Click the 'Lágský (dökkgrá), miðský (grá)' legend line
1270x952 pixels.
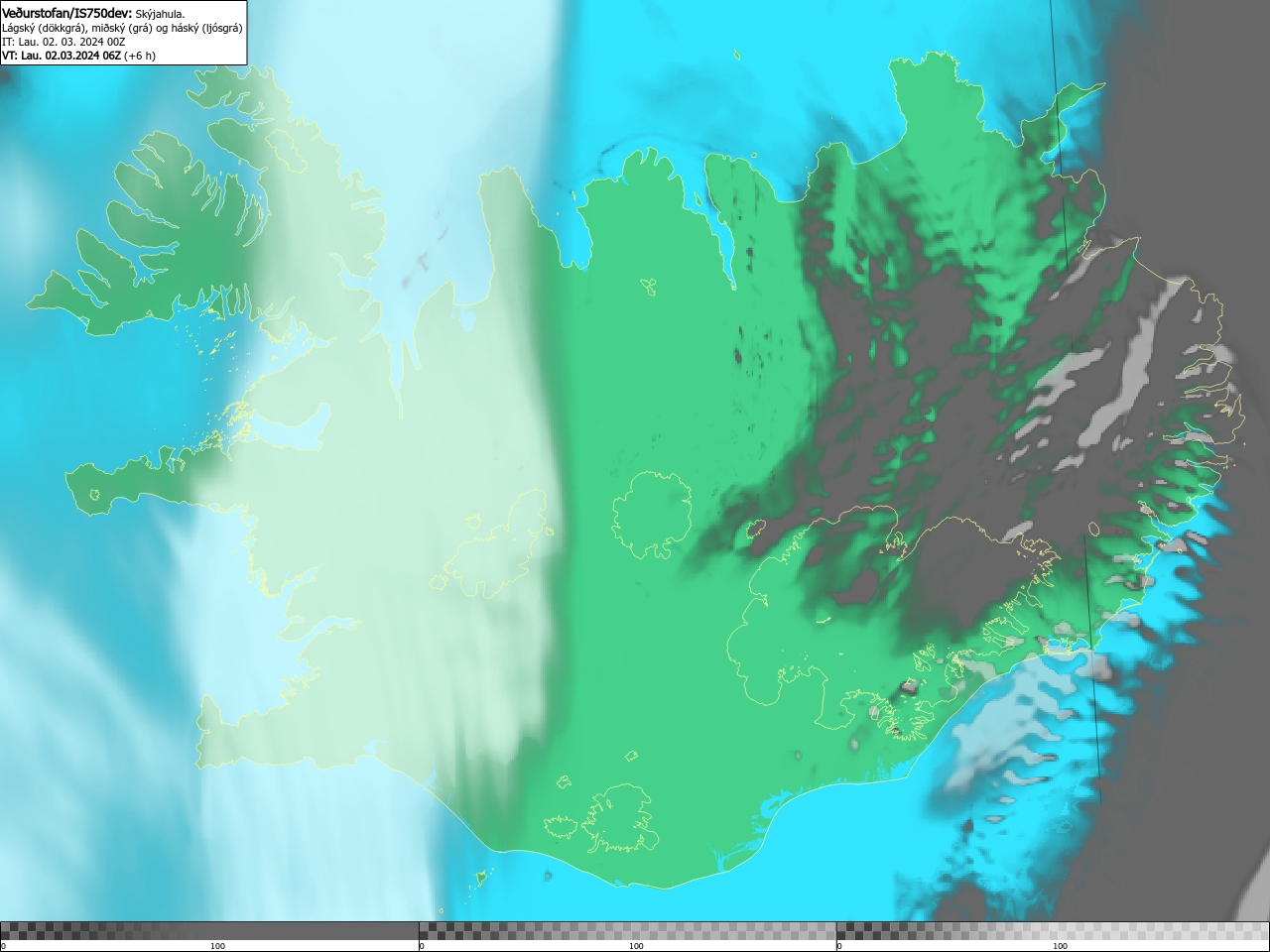(122, 28)
